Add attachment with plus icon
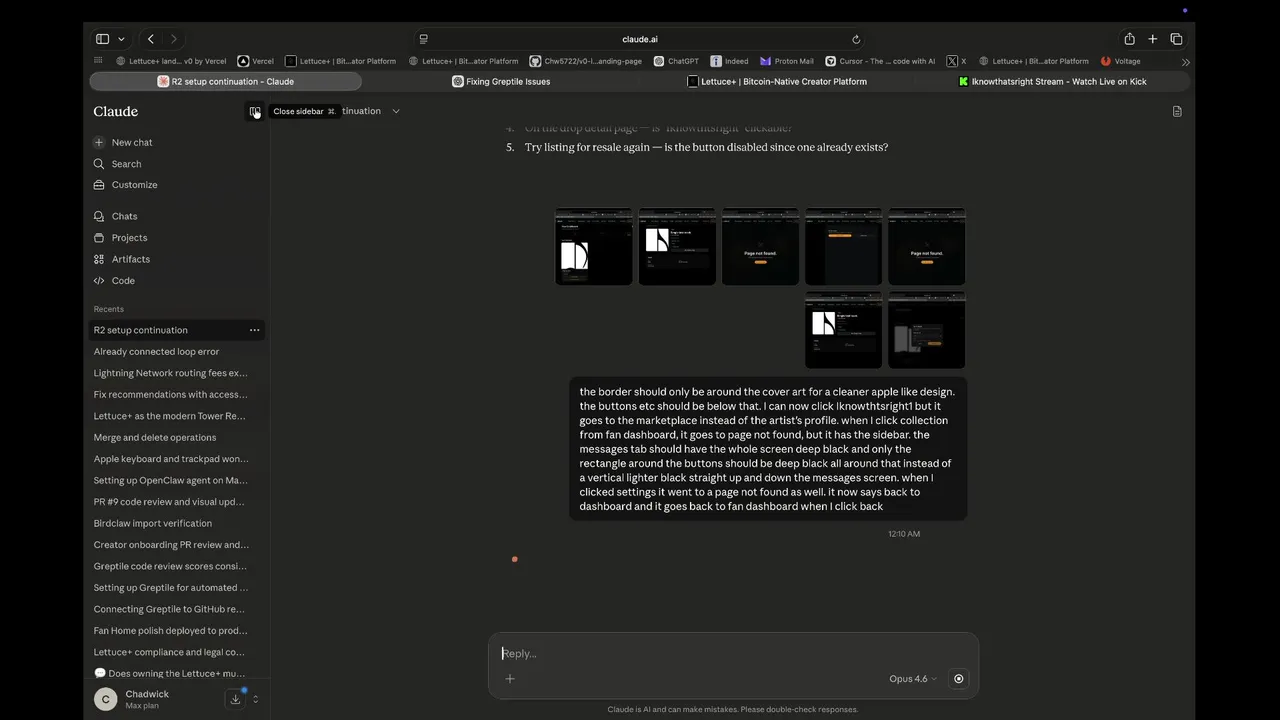 510,679
